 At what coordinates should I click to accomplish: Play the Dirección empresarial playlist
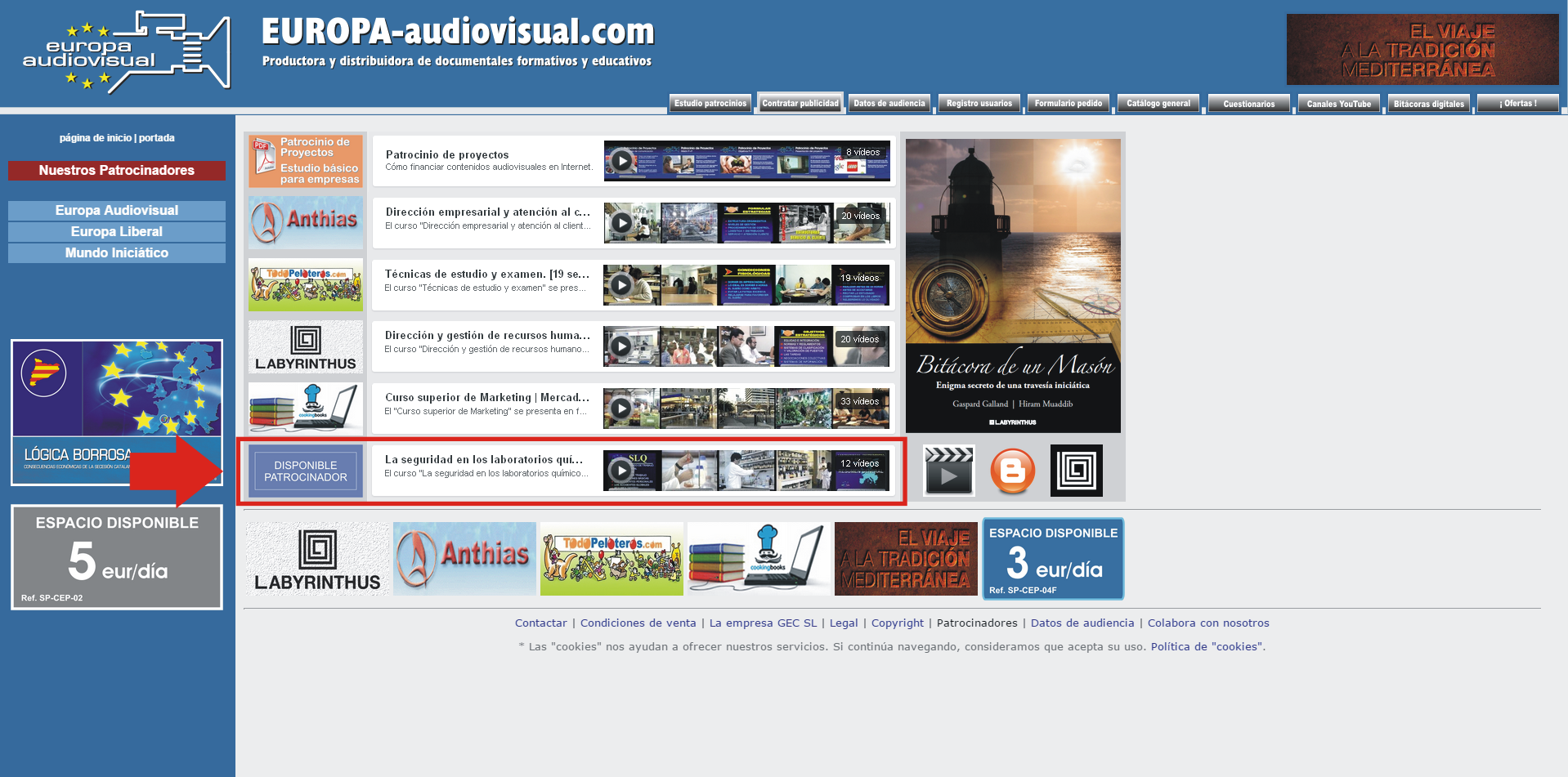point(622,222)
